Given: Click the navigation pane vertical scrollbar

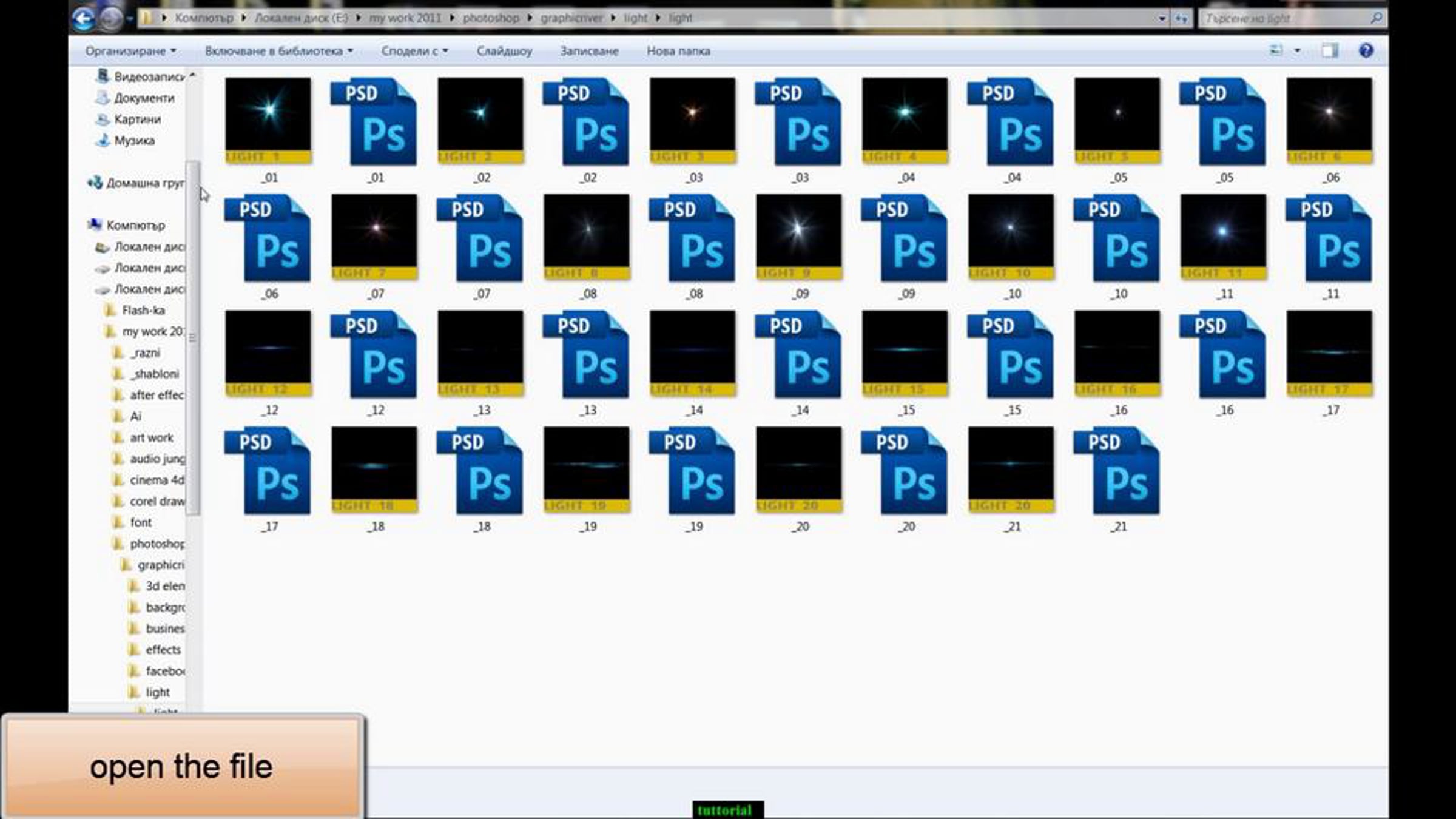Looking at the screenshot, I should tap(193, 337).
